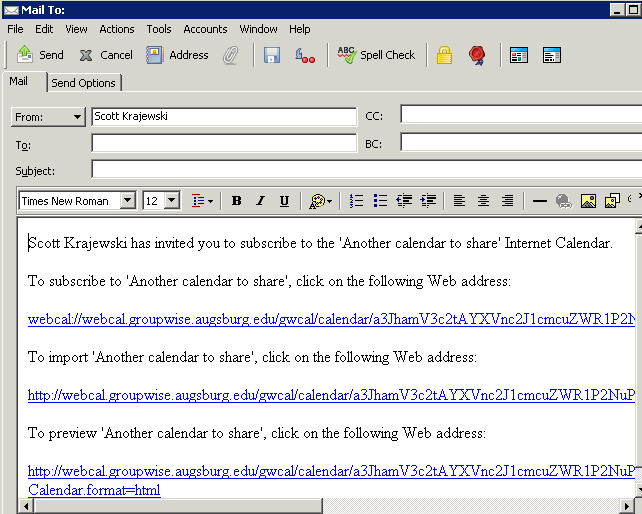The width and height of the screenshot is (642, 514).
Task: Digitally sign with red seal icon
Action: (477, 55)
